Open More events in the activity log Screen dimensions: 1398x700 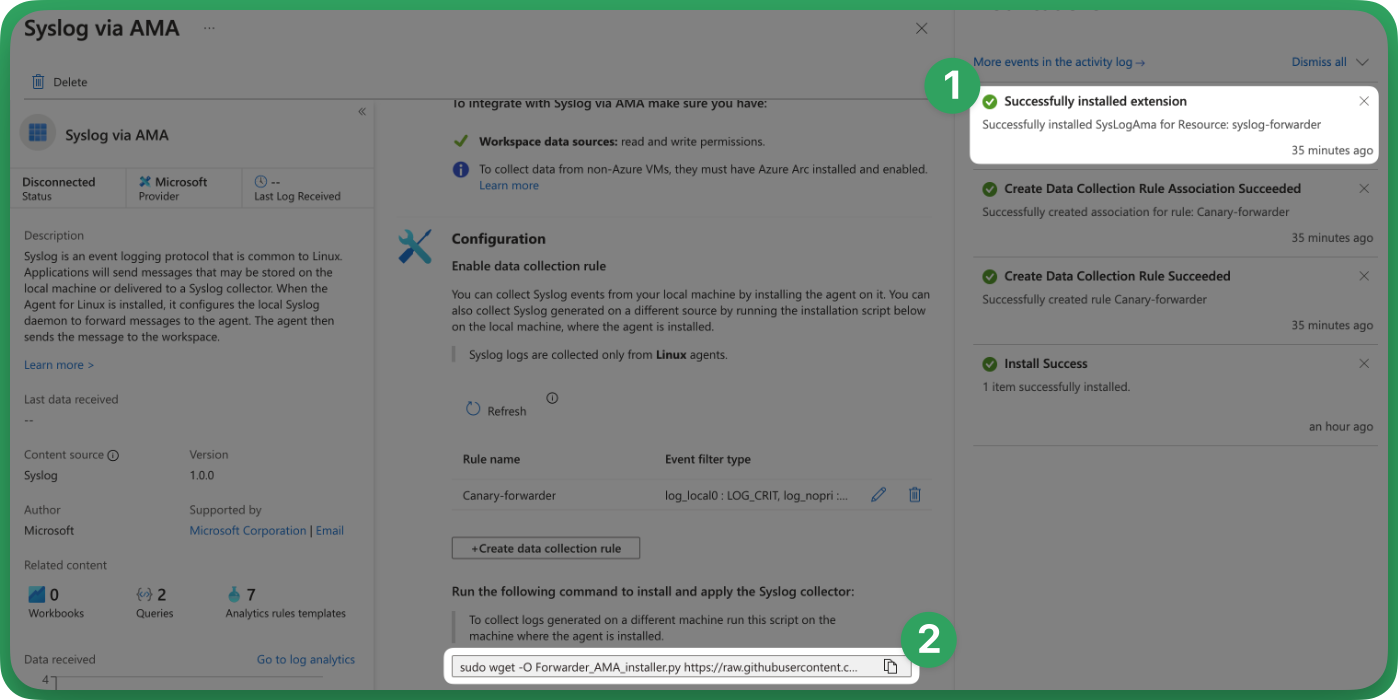(x=1059, y=62)
